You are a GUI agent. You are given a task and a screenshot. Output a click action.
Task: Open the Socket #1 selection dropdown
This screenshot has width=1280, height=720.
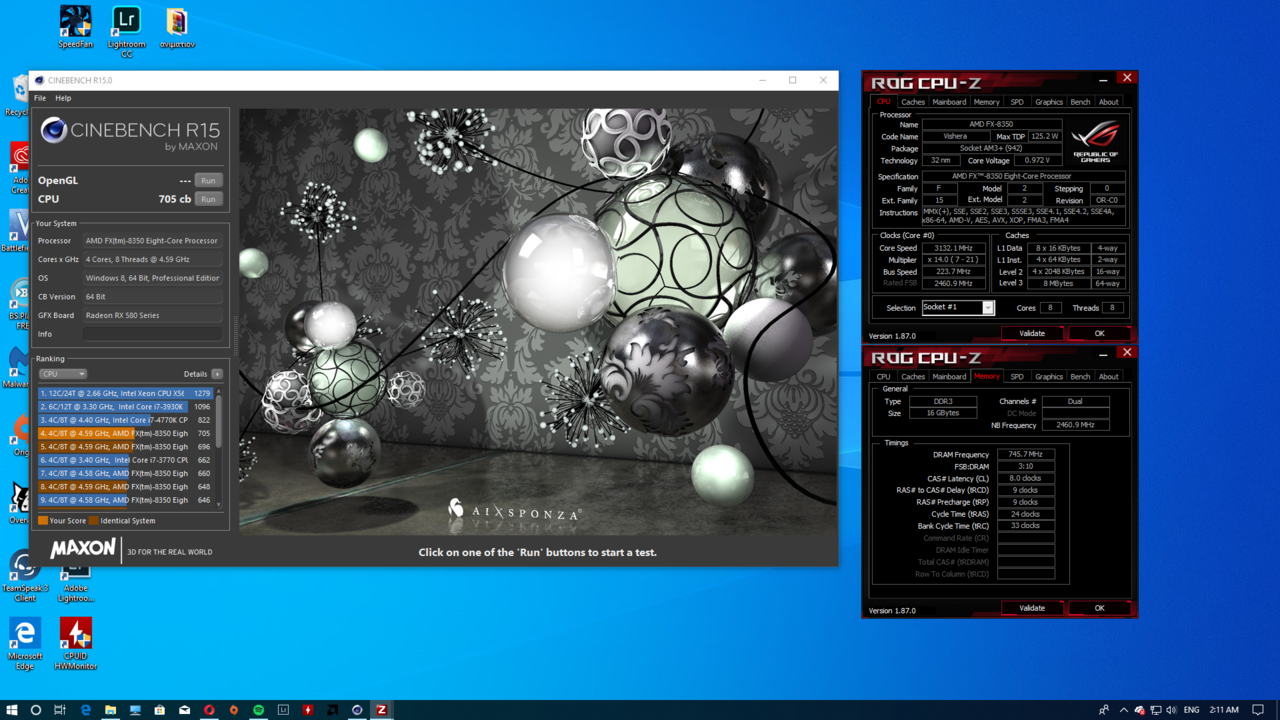pyautogui.click(x=957, y=308)
